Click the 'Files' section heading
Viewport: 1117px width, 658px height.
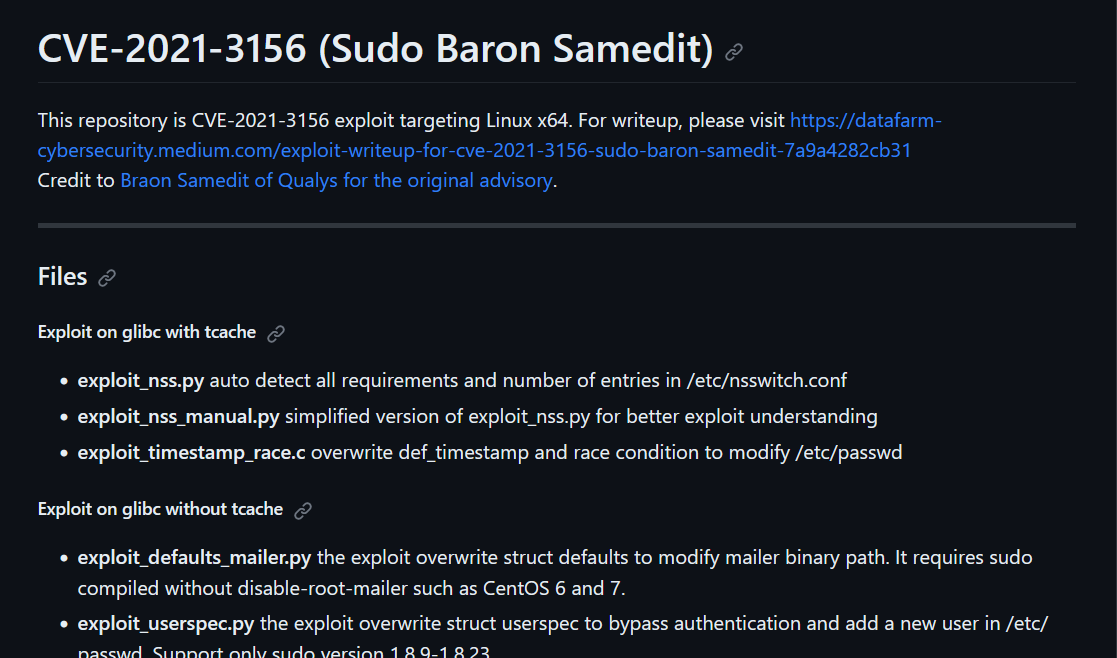tap(63, 276)
